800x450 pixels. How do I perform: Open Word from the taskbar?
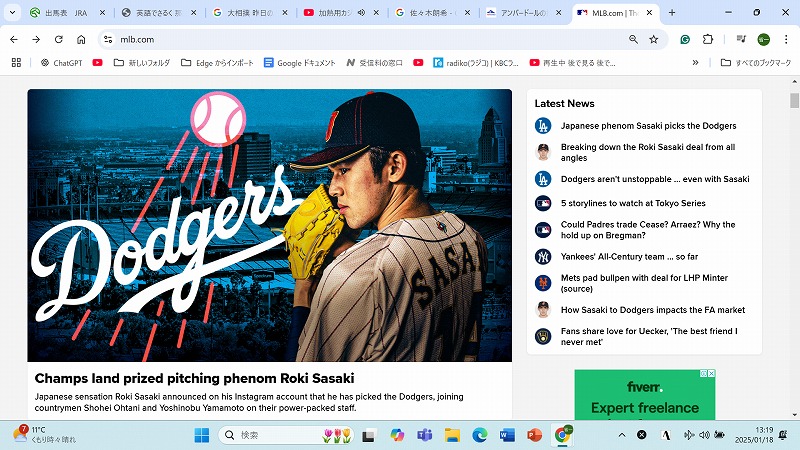[x=507, y=435]
